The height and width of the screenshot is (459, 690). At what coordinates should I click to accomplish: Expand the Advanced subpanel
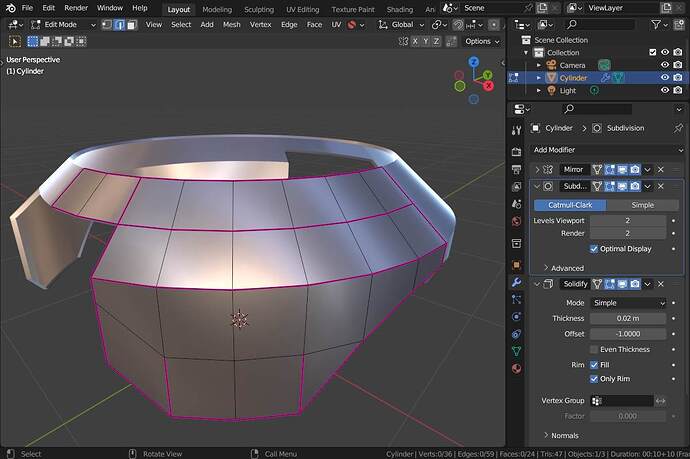pos(564,268)
